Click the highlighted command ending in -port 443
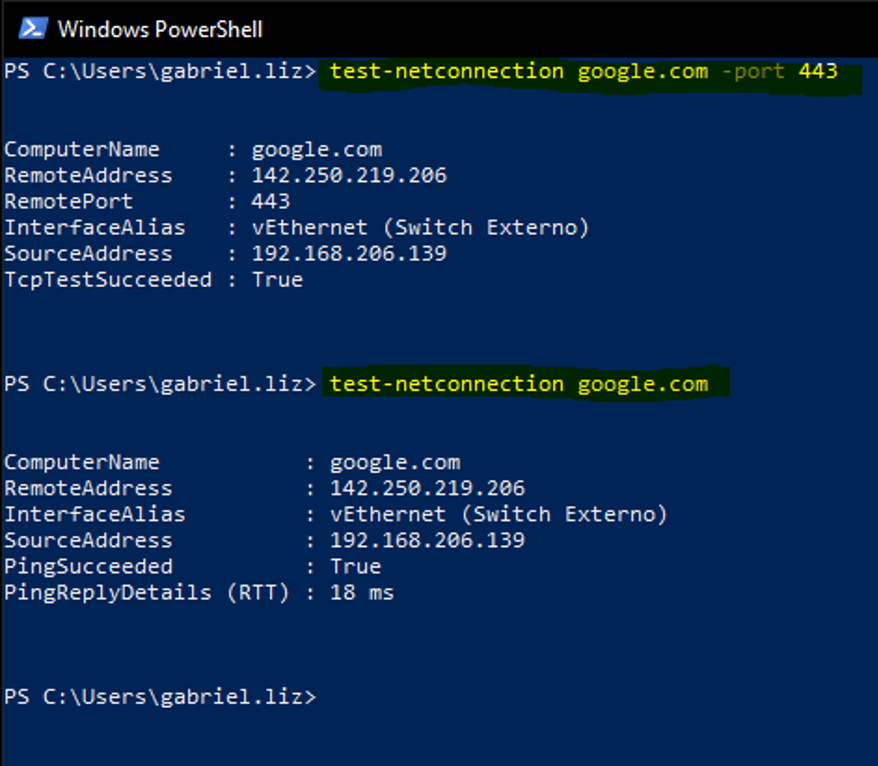Screen dimensions: 878x766 point(583,71)
